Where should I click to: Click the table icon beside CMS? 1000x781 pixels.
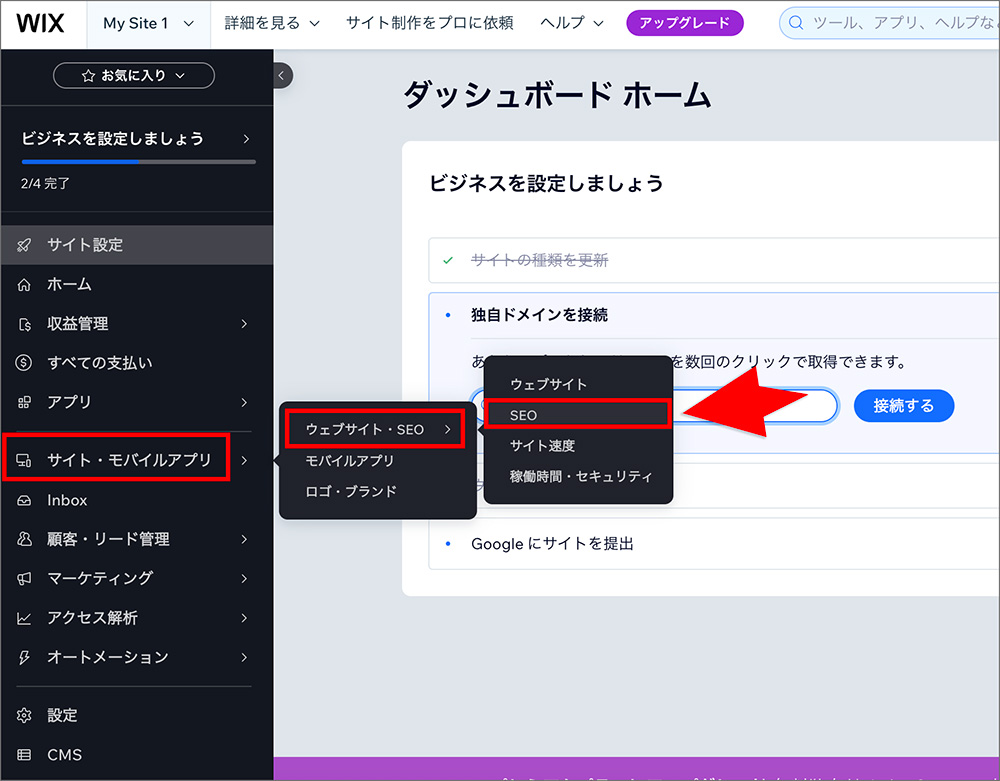(24, 755)
